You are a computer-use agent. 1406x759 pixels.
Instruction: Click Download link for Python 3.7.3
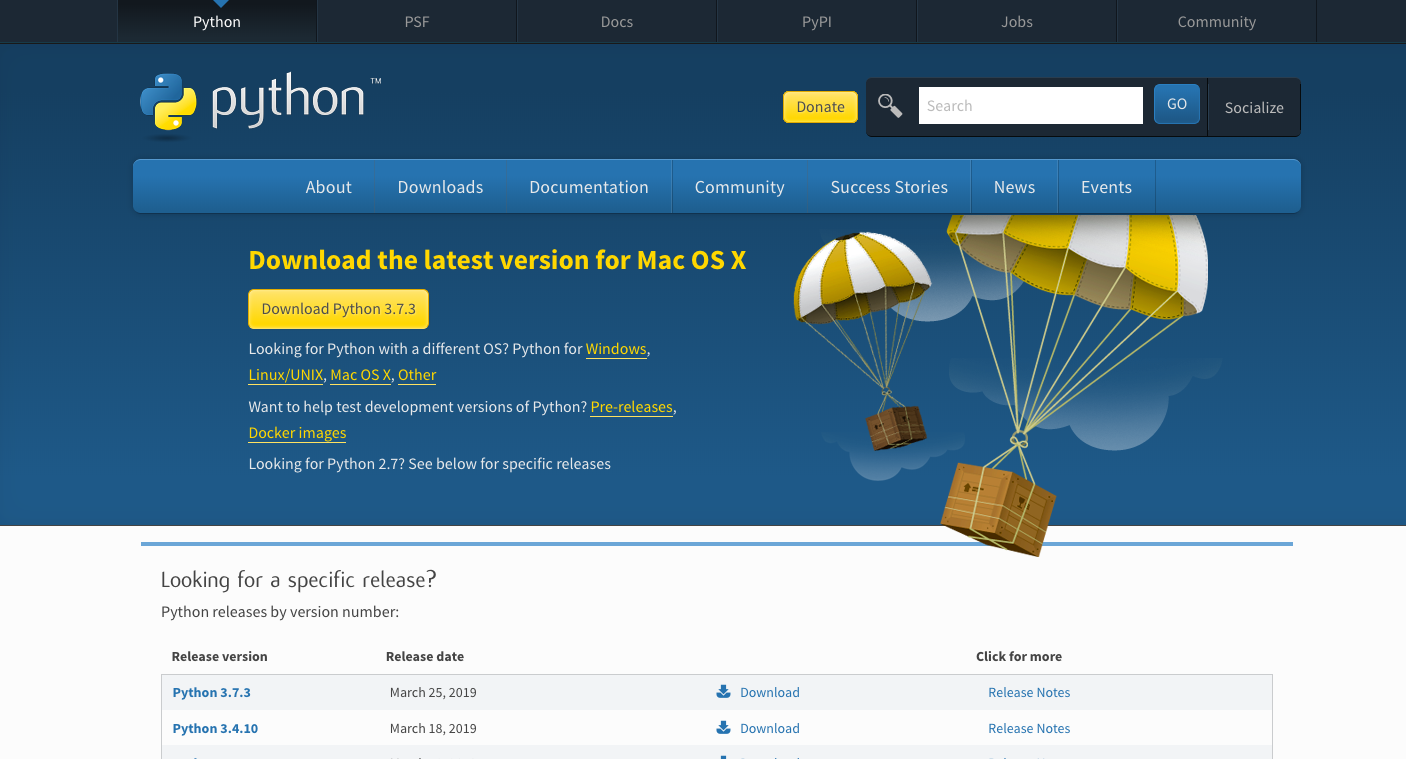[x=770, y=692]
